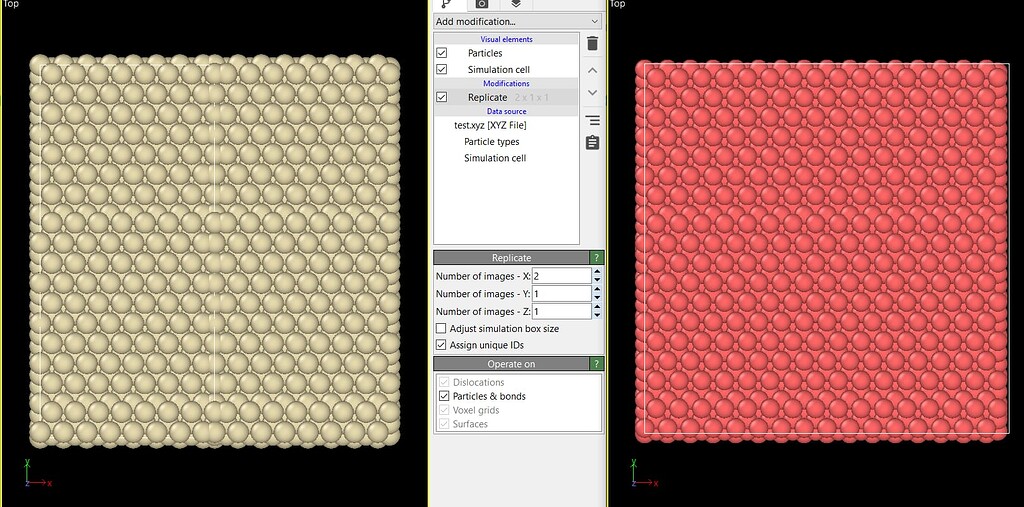Increase Number of images X with stepper
1024x507 pixels.
[597, 272]
